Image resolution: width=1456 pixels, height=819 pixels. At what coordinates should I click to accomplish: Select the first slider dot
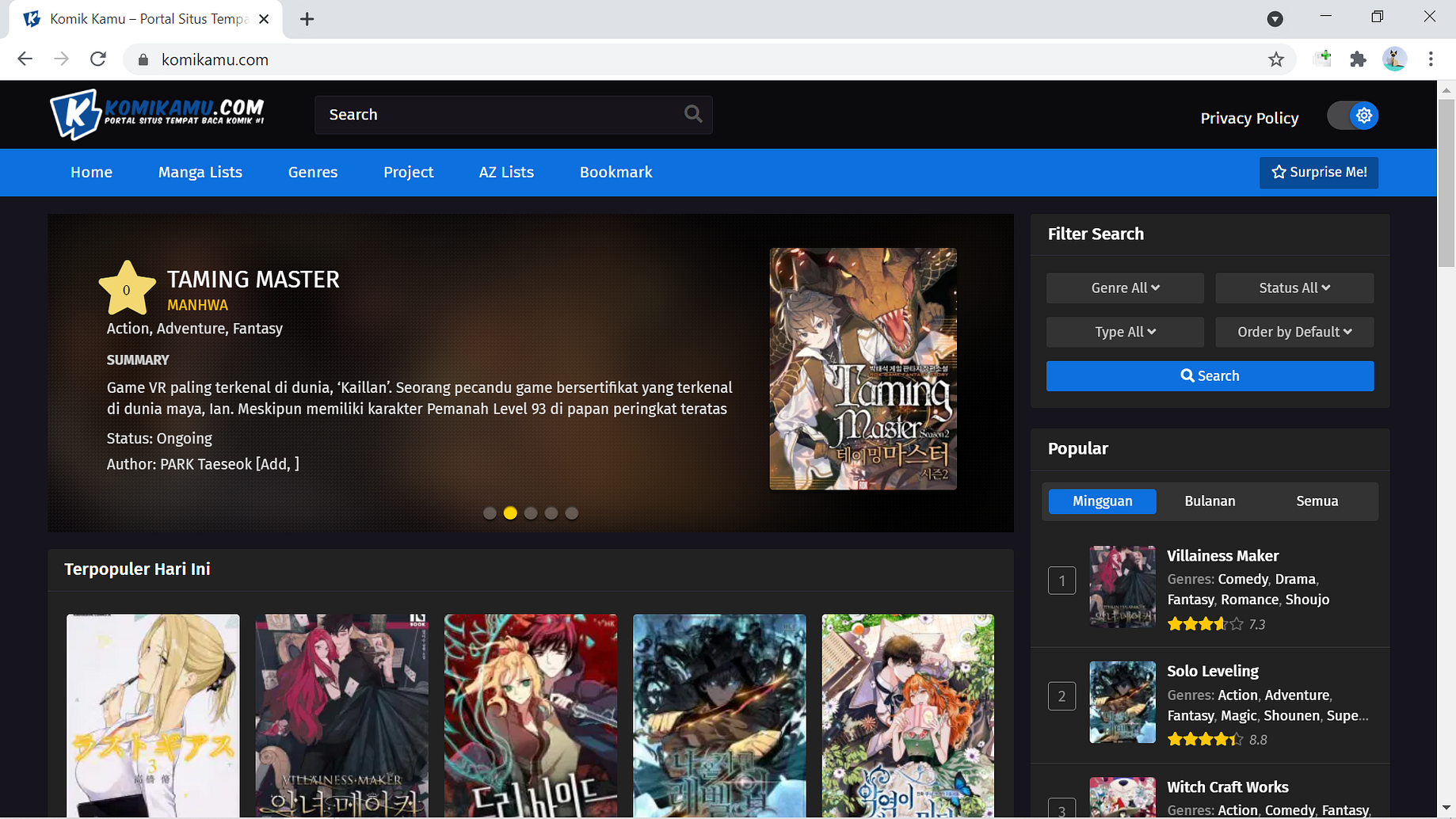pyautogui.click(x=490, y=513)
